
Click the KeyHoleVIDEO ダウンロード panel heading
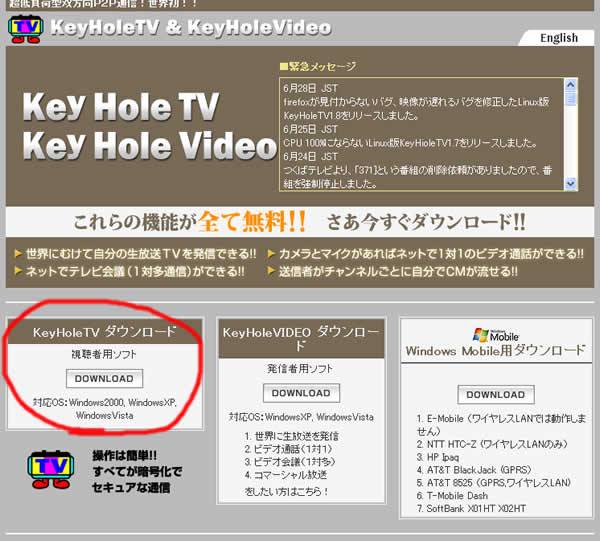click(x=301, y=338)
